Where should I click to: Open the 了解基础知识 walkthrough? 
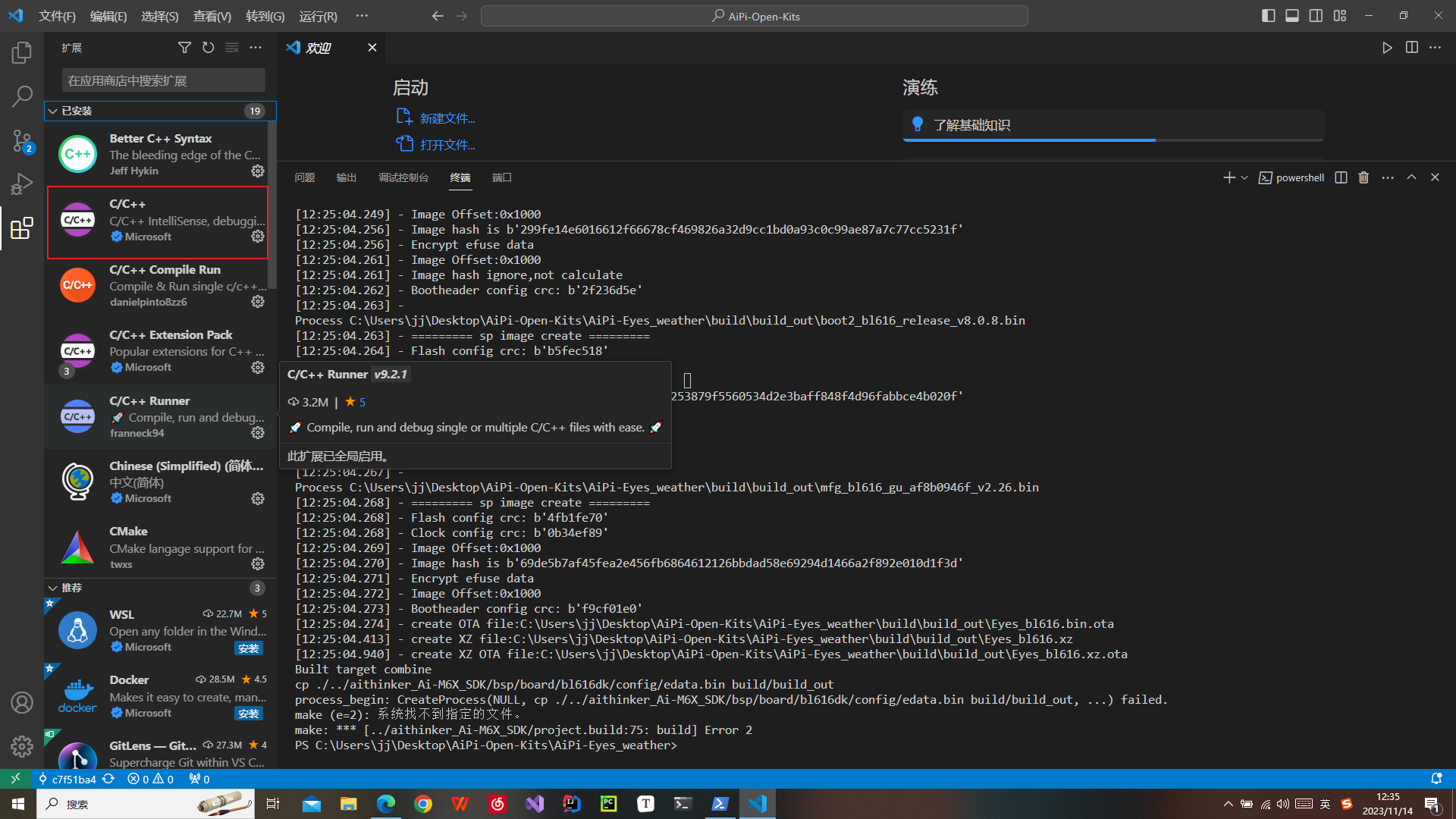[x=1113, y=125]
